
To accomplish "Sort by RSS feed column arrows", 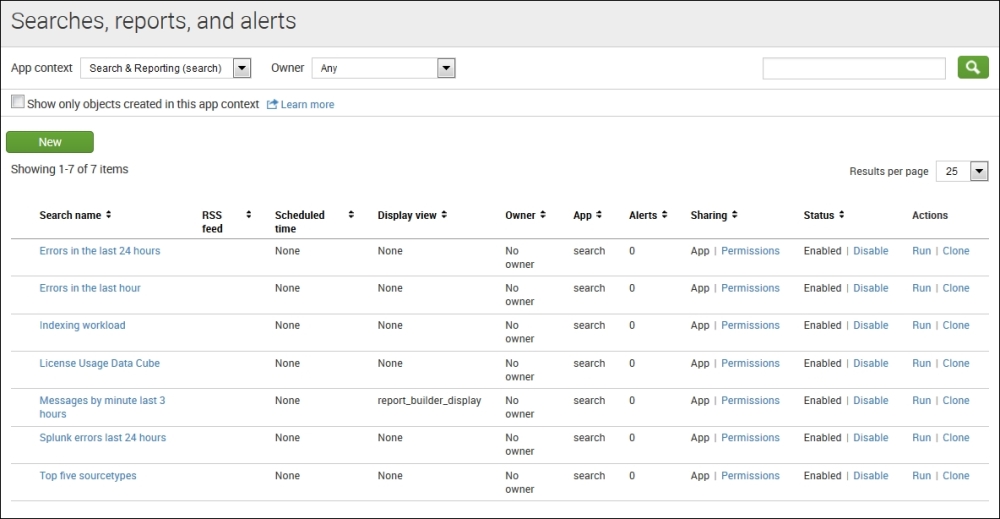I will (x=248, y=215).
